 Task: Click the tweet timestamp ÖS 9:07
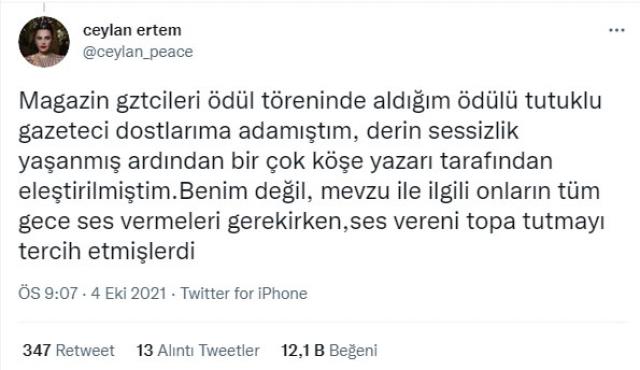48,293
